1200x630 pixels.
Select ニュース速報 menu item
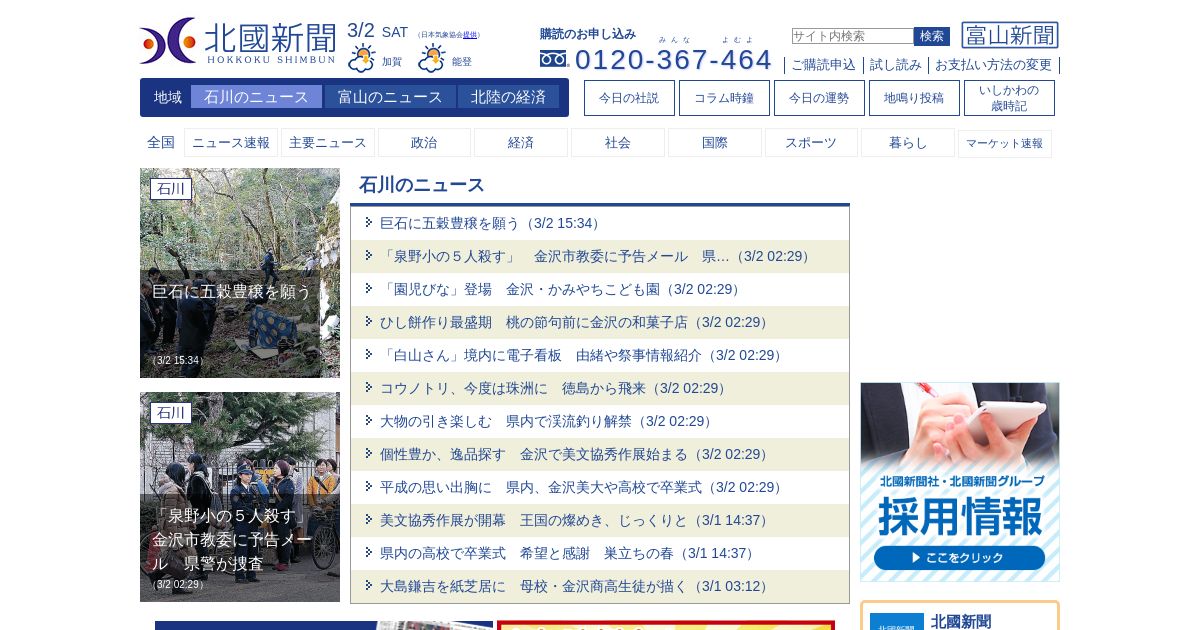(231, 143)
